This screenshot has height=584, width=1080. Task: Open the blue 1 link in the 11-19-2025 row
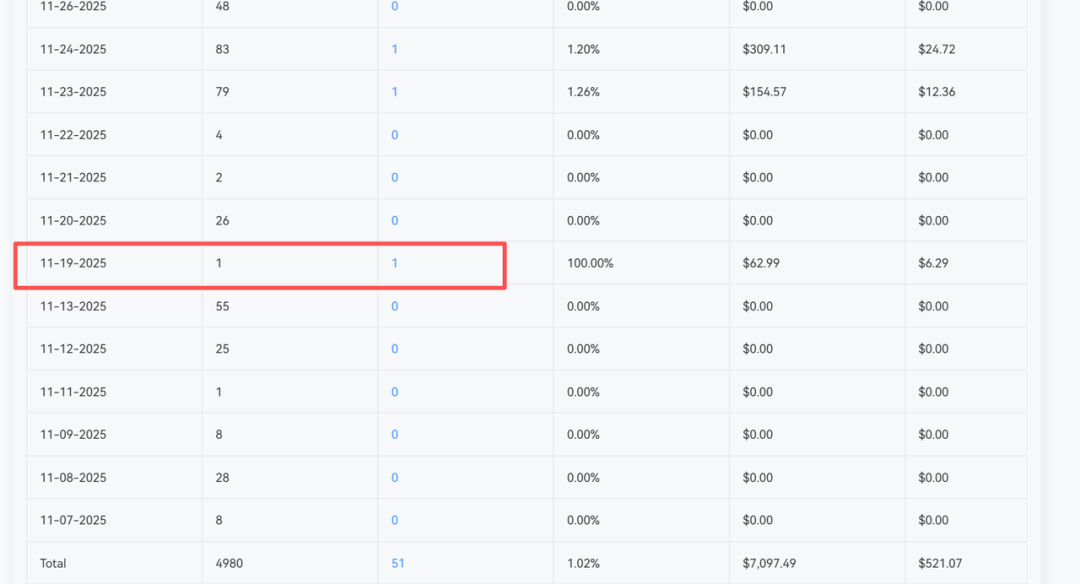pos(394,264)
